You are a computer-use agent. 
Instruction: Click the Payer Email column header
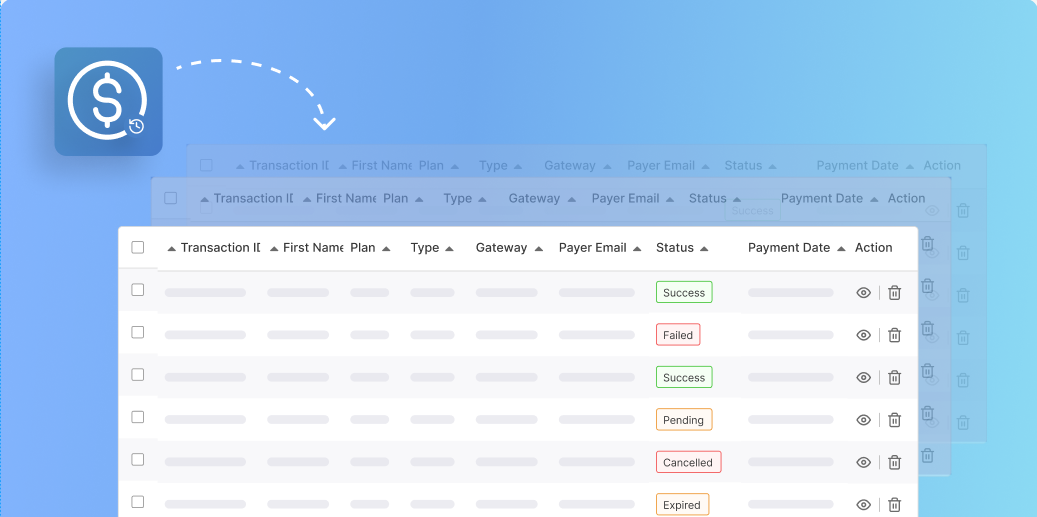[592, 248]
